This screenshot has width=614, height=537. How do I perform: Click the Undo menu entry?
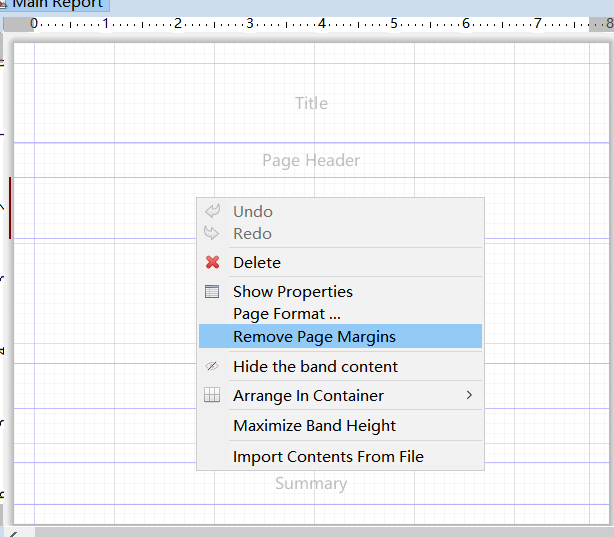340,212
